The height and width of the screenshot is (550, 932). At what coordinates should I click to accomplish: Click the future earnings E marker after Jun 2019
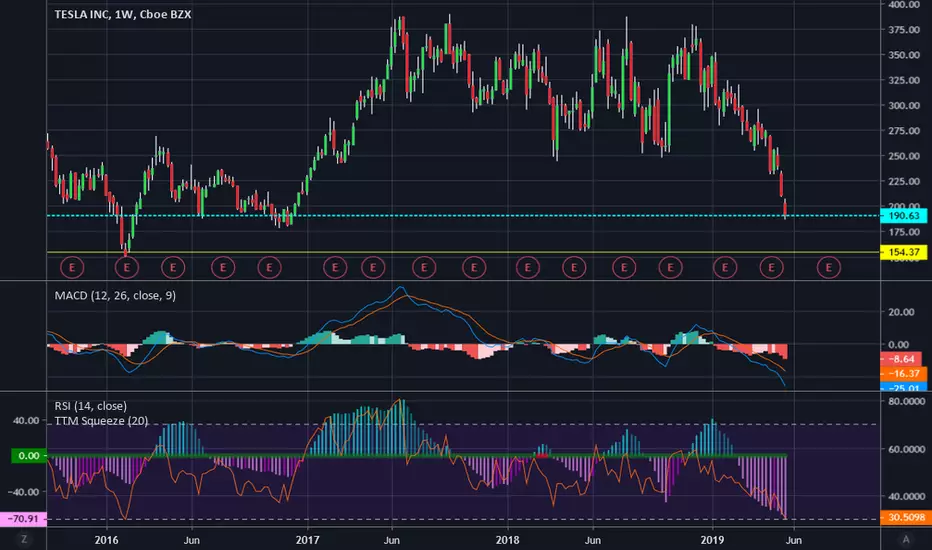pyautogui.click(x=829, y=268)
